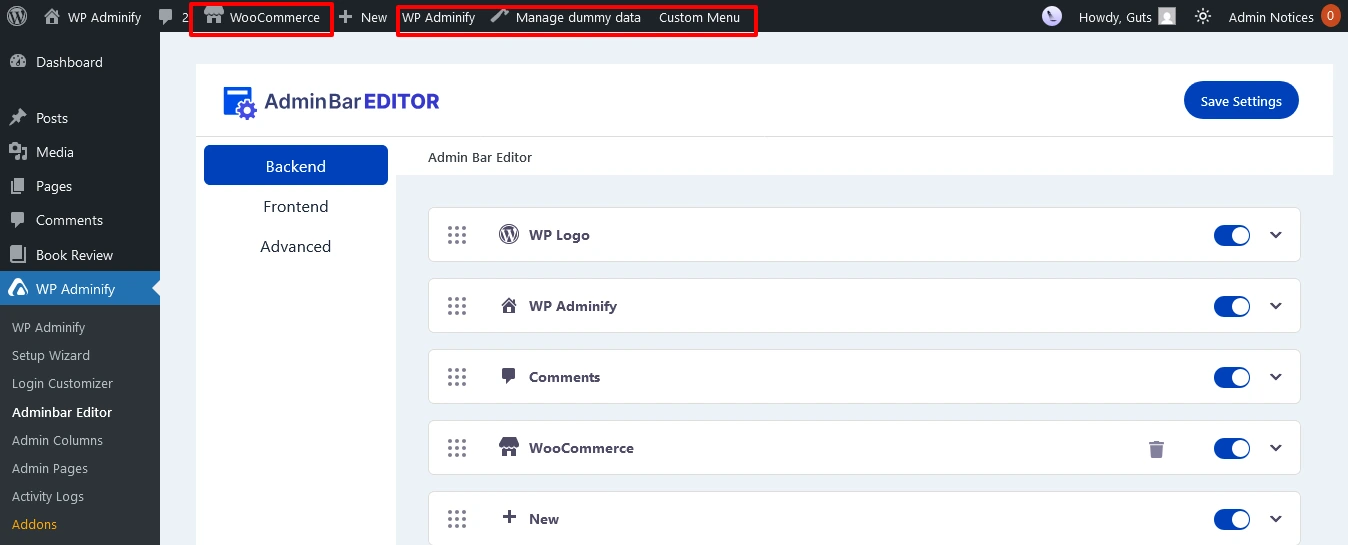Image resolution: width=1348 pixels, height=545 pixels.
Task: Expand the WooCommerce row chevron
Action: (x=1275, y=448)
